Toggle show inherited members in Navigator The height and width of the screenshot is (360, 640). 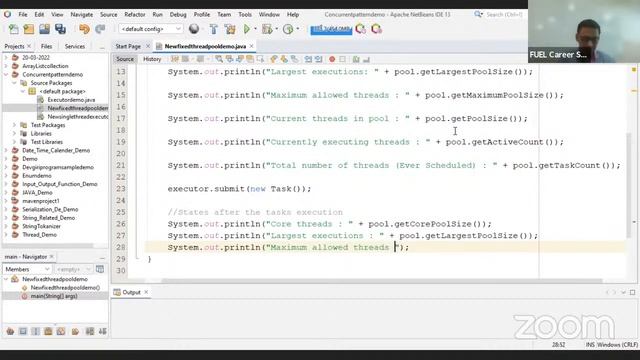10,331
